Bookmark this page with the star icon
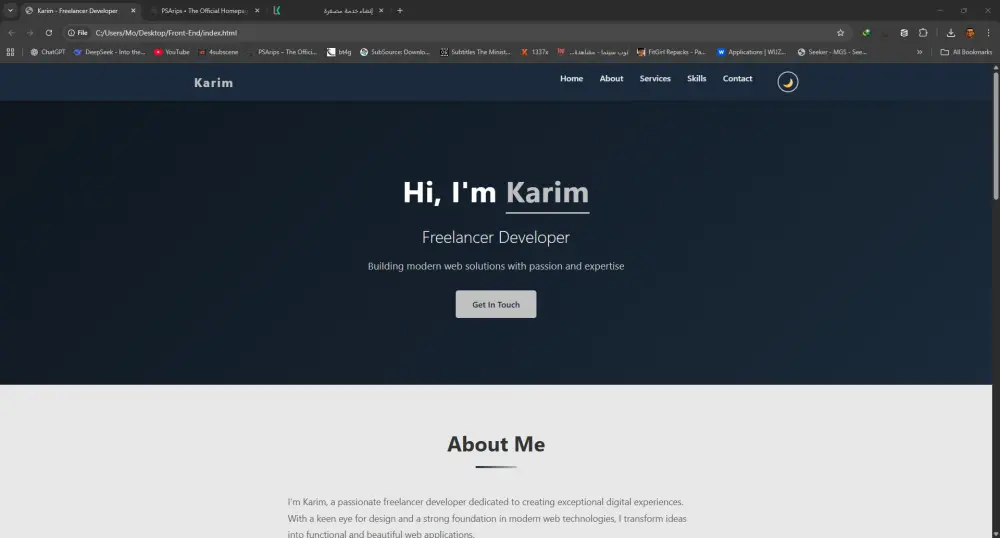This screenshot has height=538, width=1000. click(841, 33)
